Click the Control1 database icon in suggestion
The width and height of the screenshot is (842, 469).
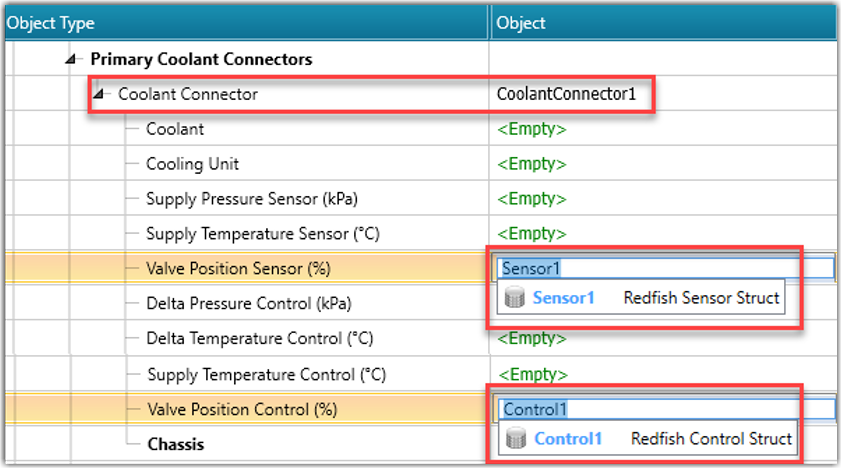tap(518, 439)
